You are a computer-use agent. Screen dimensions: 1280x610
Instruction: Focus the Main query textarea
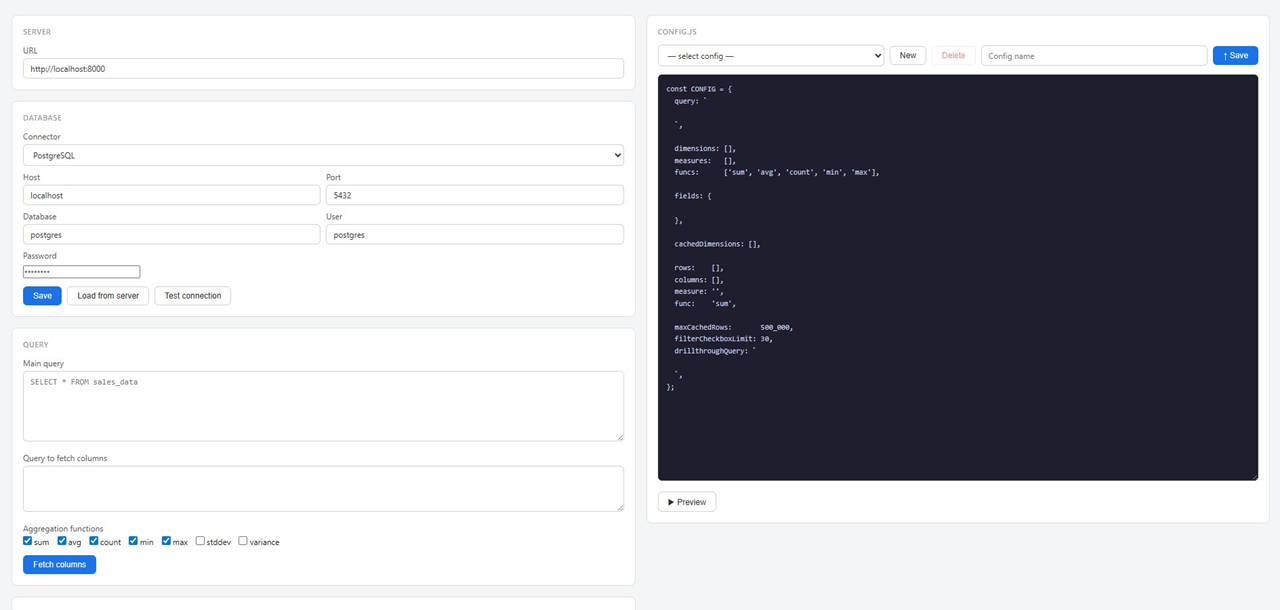[x=323, y=406]
